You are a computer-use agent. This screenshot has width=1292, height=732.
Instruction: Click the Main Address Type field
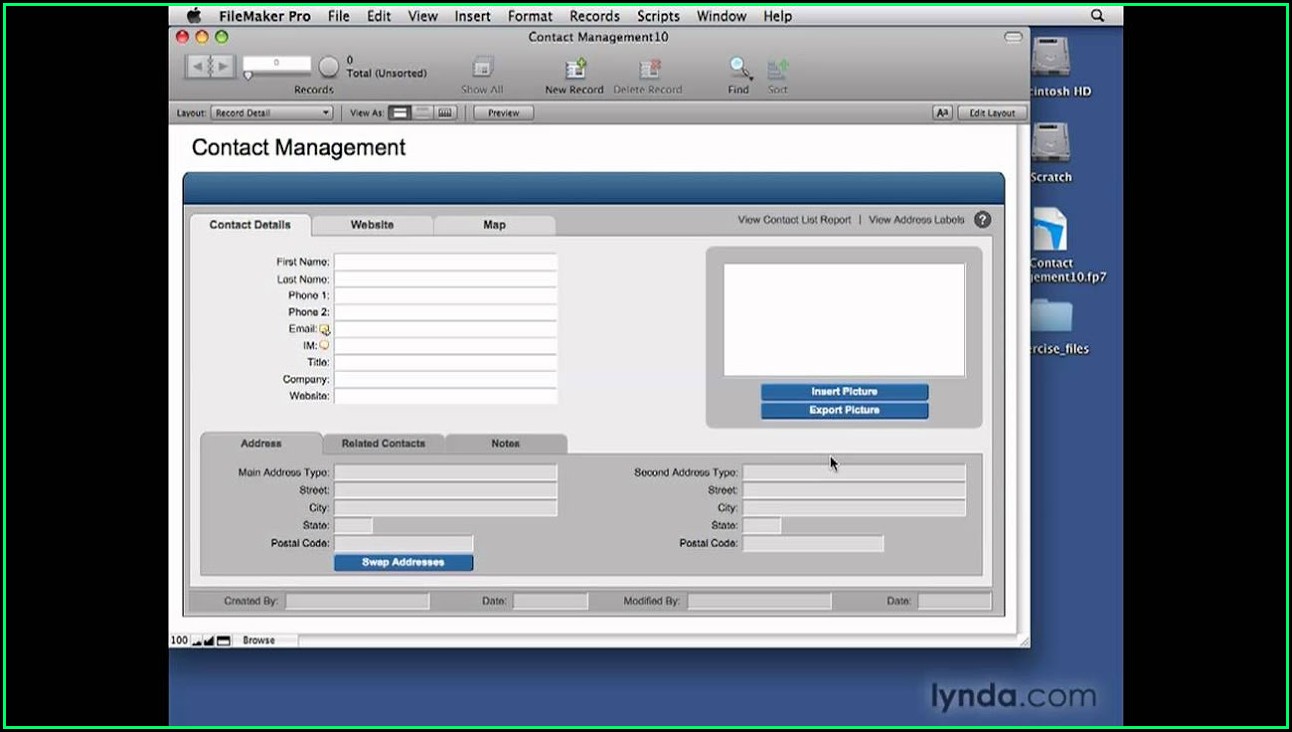[445, 472]
